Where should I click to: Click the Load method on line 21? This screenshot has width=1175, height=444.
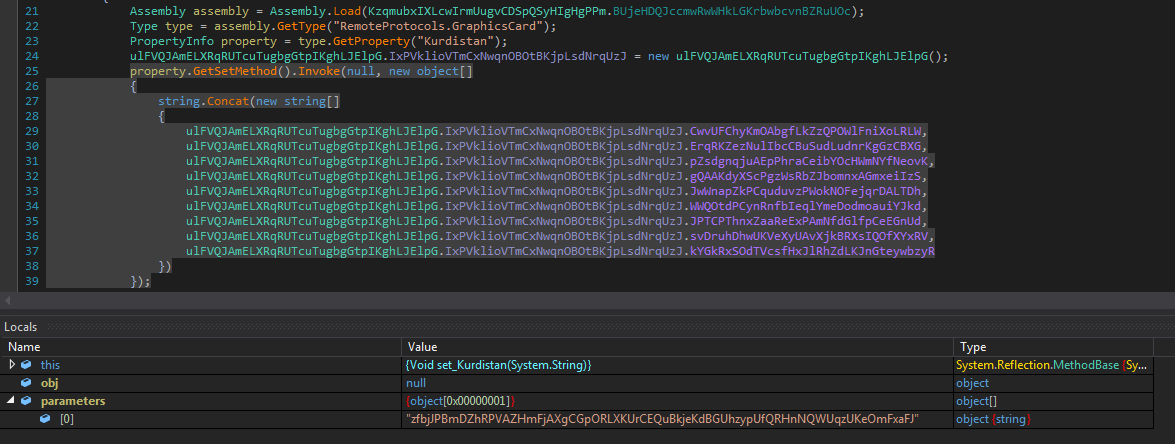348,11
